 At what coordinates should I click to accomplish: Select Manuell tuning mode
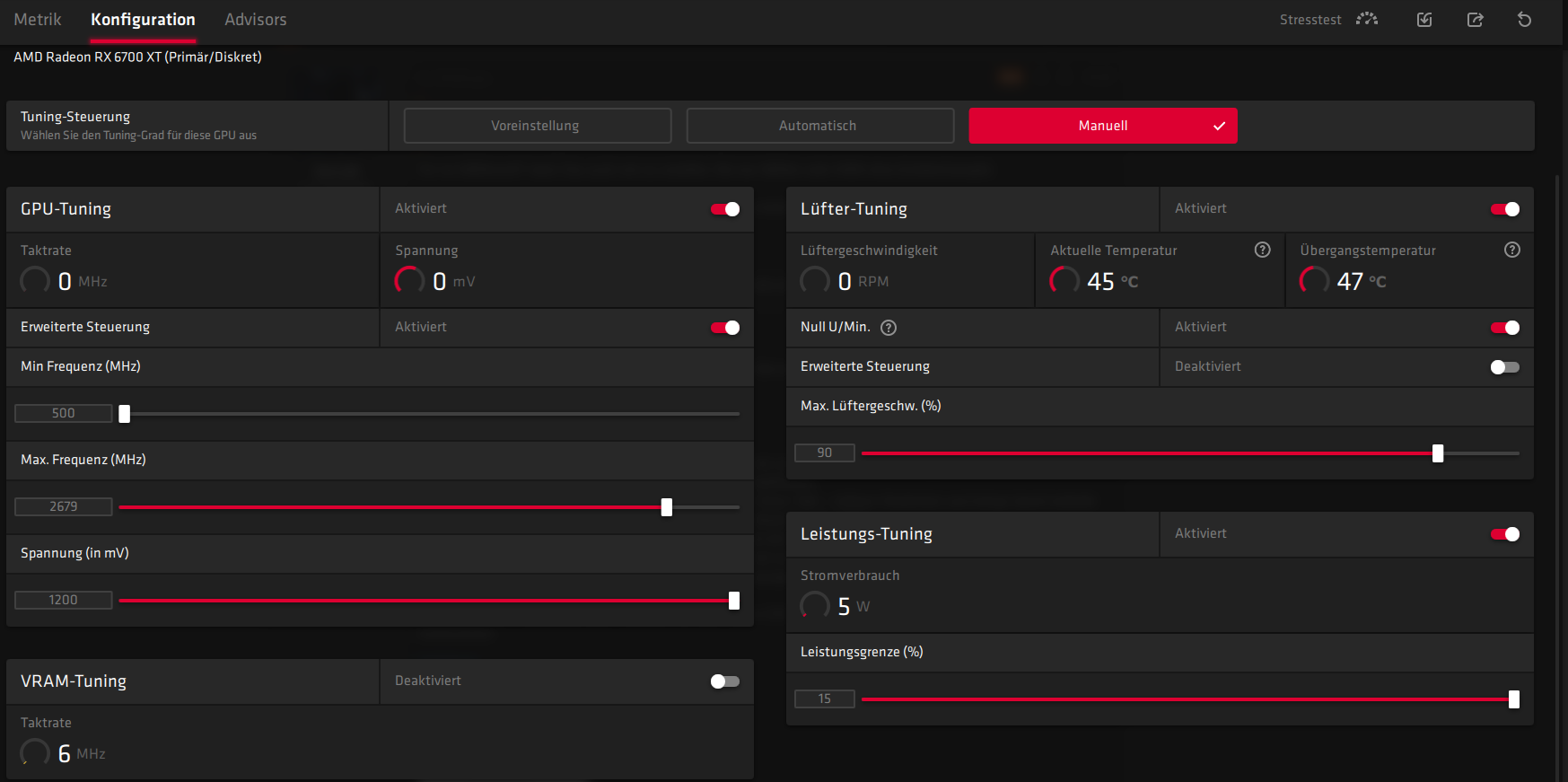click(x=1103, y=126)
